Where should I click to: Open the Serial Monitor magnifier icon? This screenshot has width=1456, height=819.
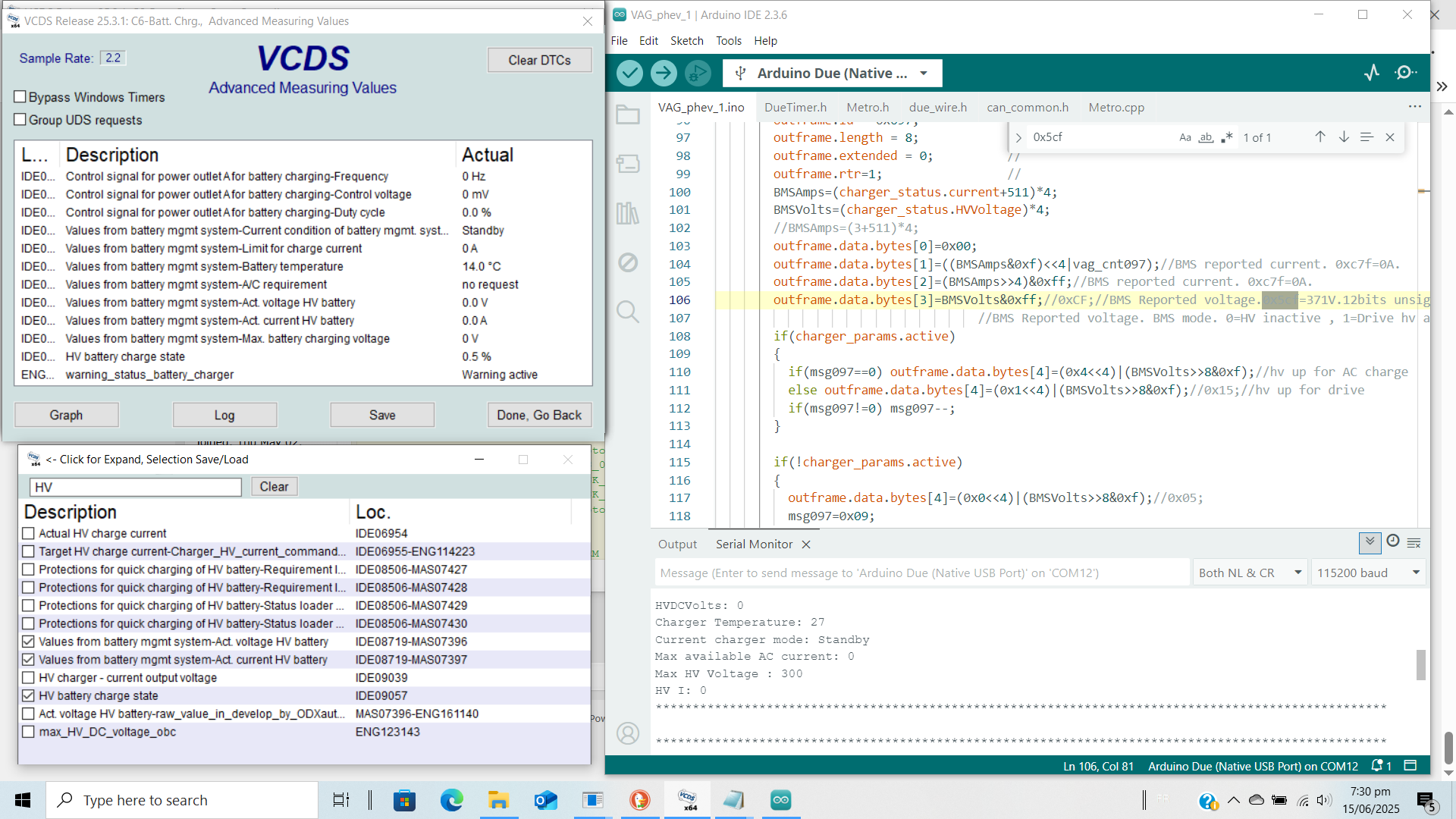(1405, 73)
